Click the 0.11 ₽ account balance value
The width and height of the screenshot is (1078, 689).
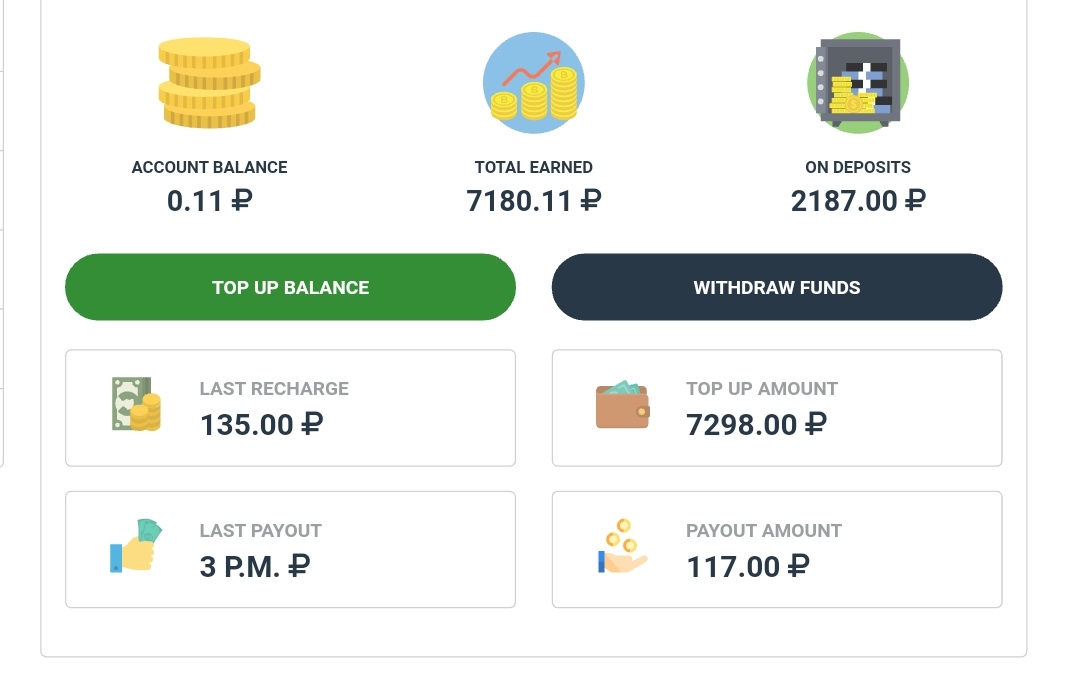click(x=209, y=201)
